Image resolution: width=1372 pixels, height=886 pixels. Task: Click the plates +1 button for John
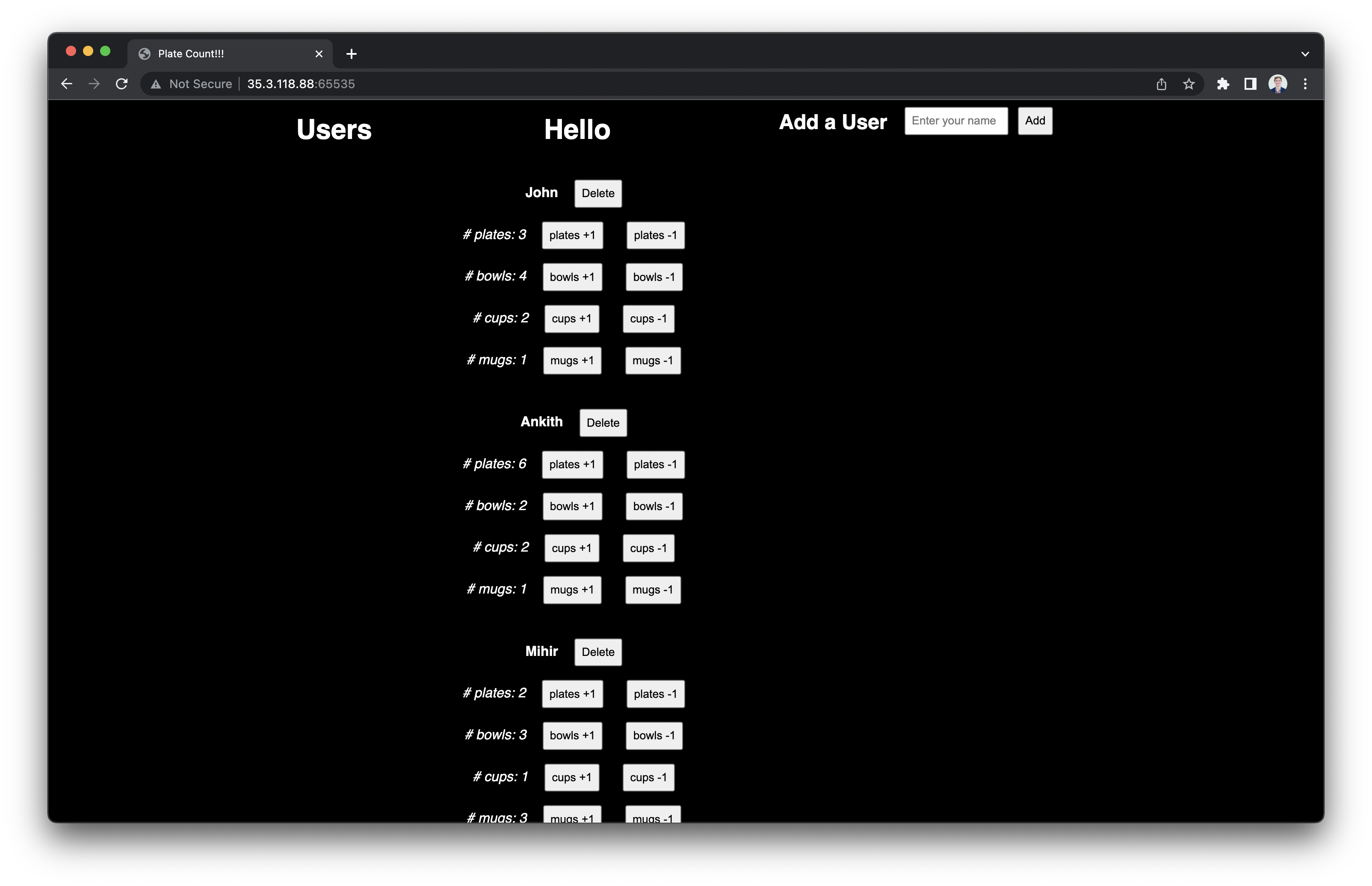click(571, 234)
